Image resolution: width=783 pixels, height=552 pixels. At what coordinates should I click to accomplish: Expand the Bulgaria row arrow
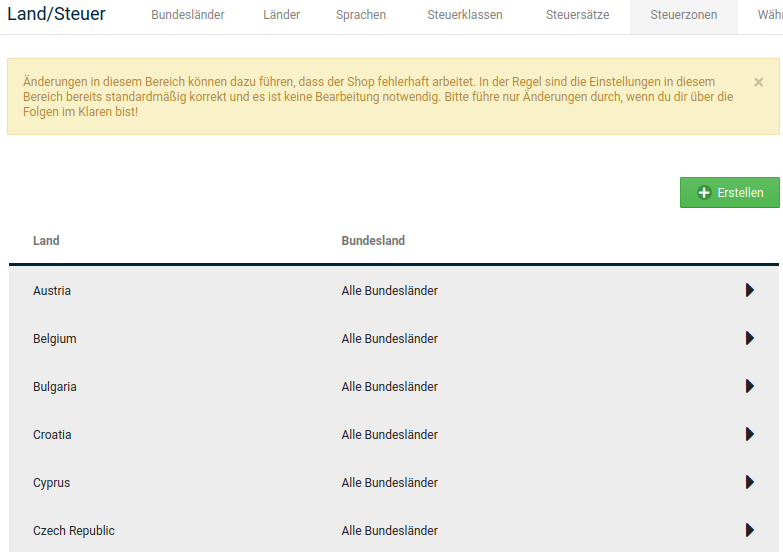750,386
